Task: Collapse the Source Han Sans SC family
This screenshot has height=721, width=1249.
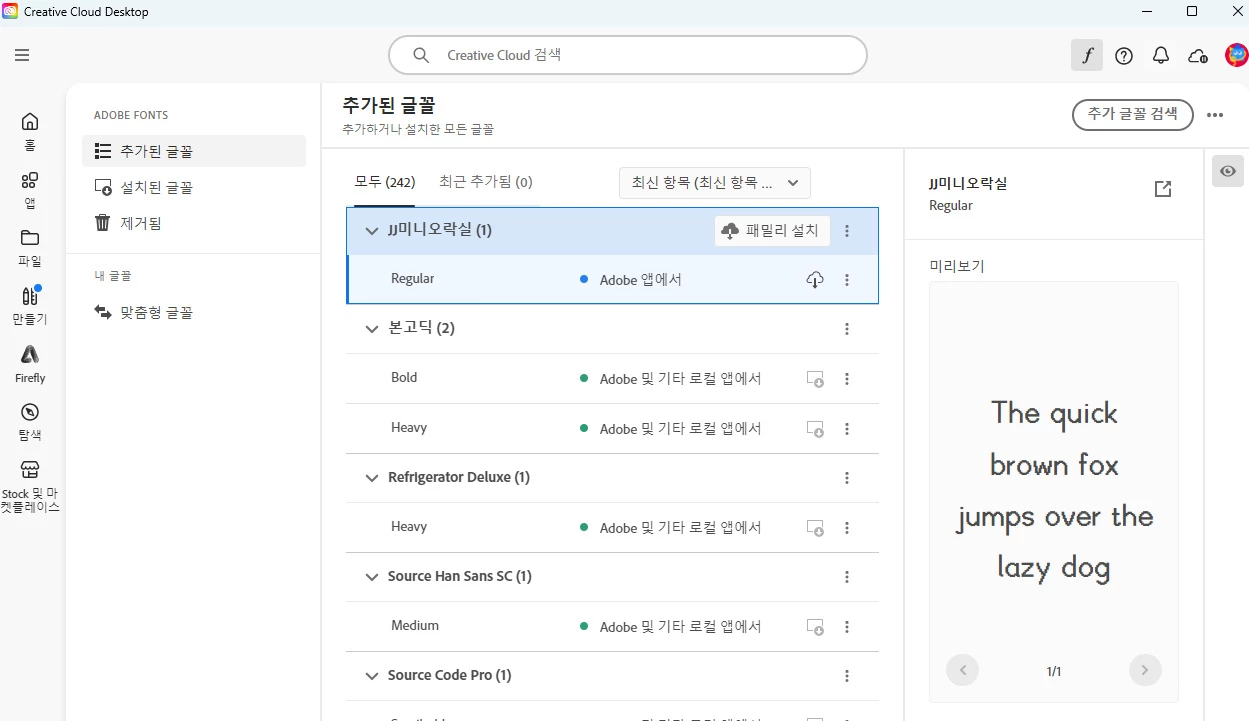Action: tap(372, 577)
